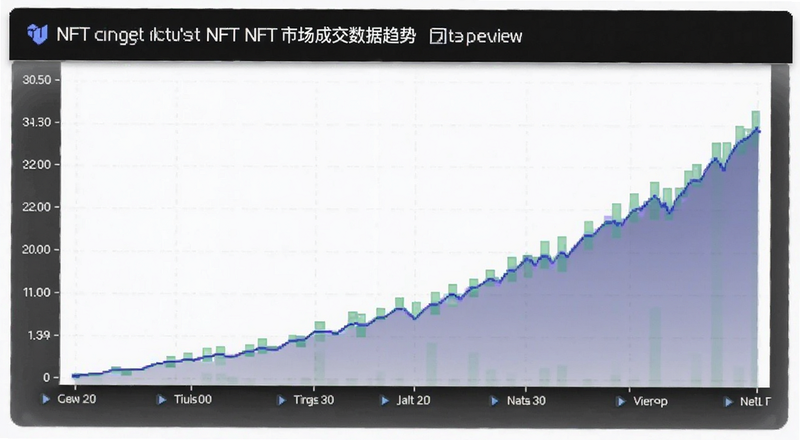Select the 'Tirgs 30' axis label

click(313, 400)
